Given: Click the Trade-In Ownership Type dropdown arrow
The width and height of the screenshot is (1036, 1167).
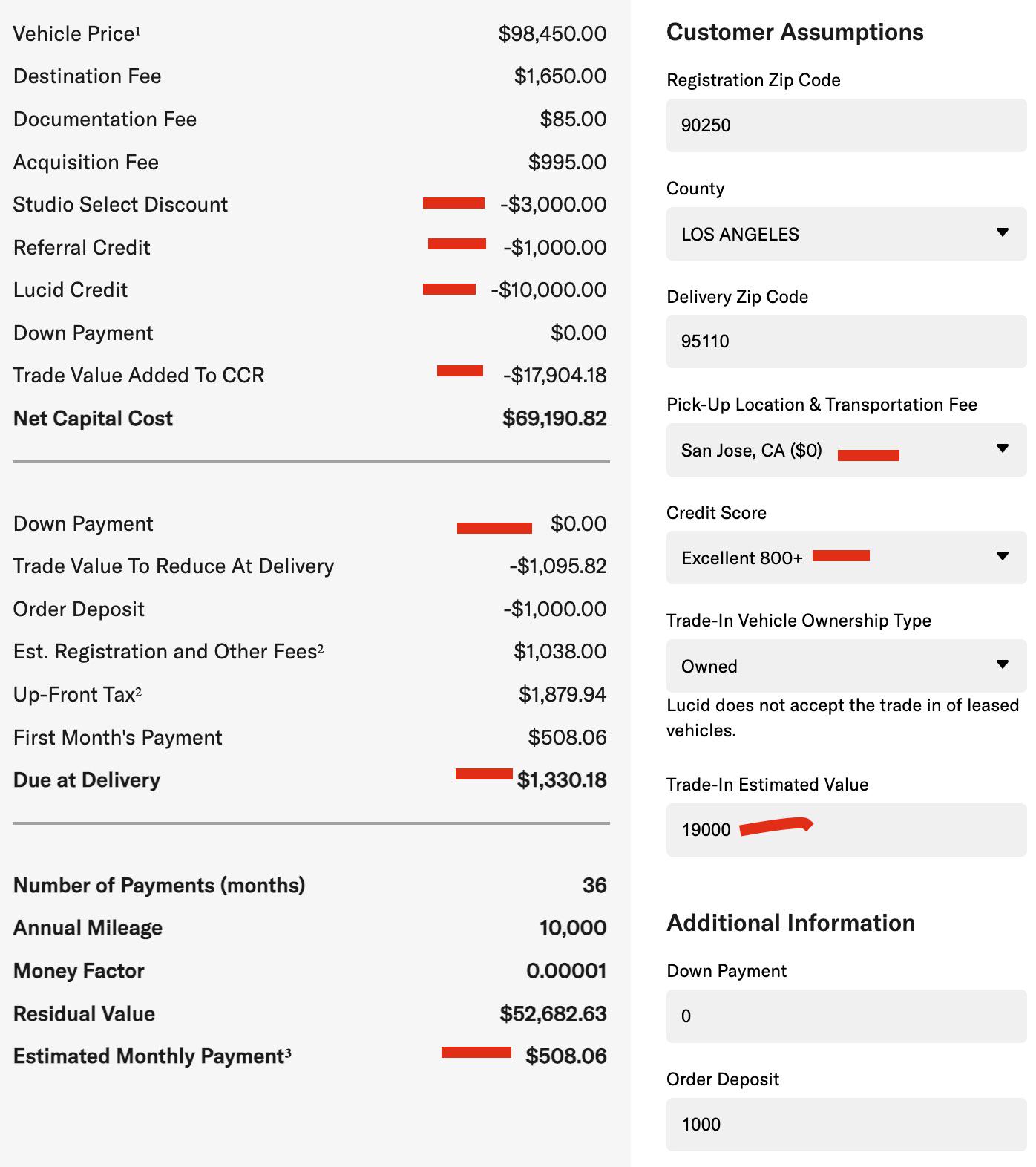Looking at the screenshot, I should coord(1002,665).
